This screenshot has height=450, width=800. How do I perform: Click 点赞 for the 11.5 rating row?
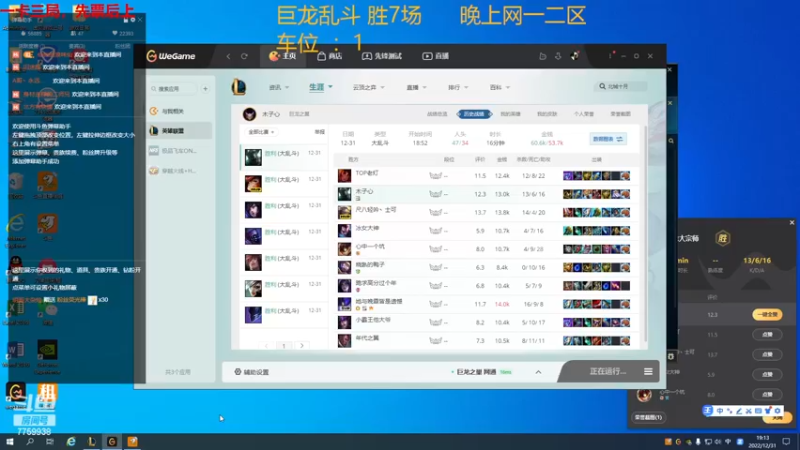pos(767,334)
